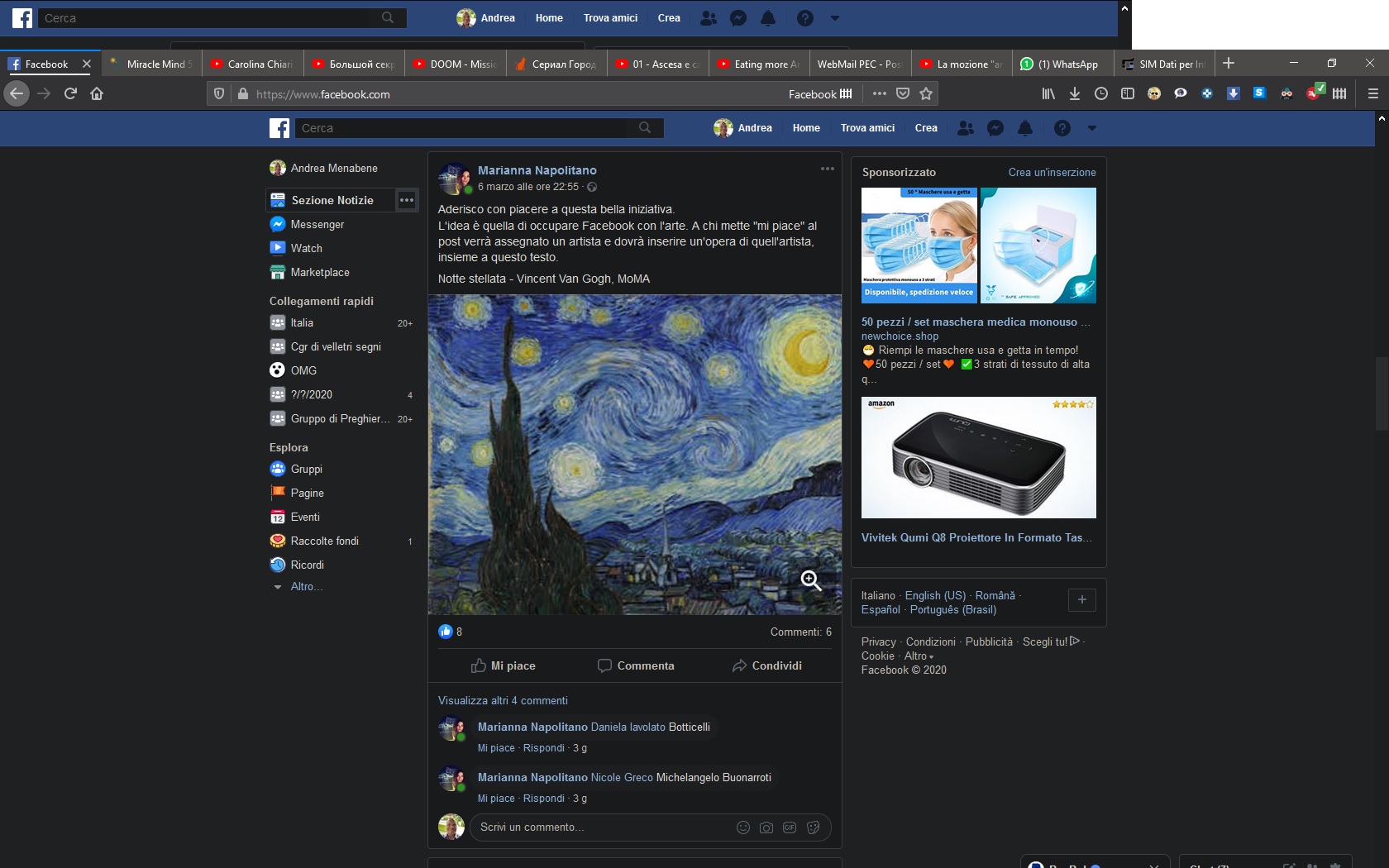Attach a photo using the comment camera icon
This screenshot has width=1389, height=868.
766,827
